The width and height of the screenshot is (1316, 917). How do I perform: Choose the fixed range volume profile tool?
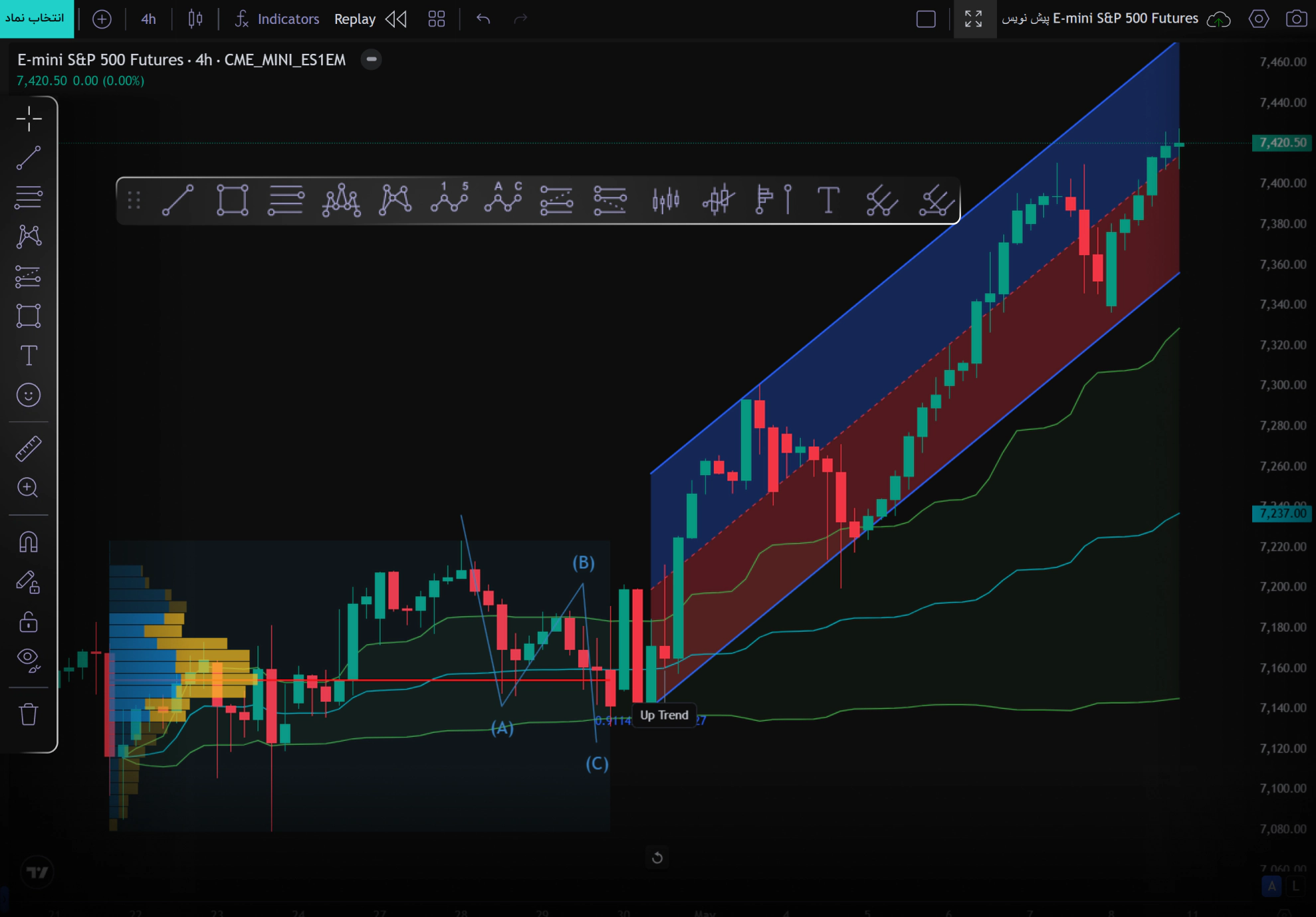[774, 200]
